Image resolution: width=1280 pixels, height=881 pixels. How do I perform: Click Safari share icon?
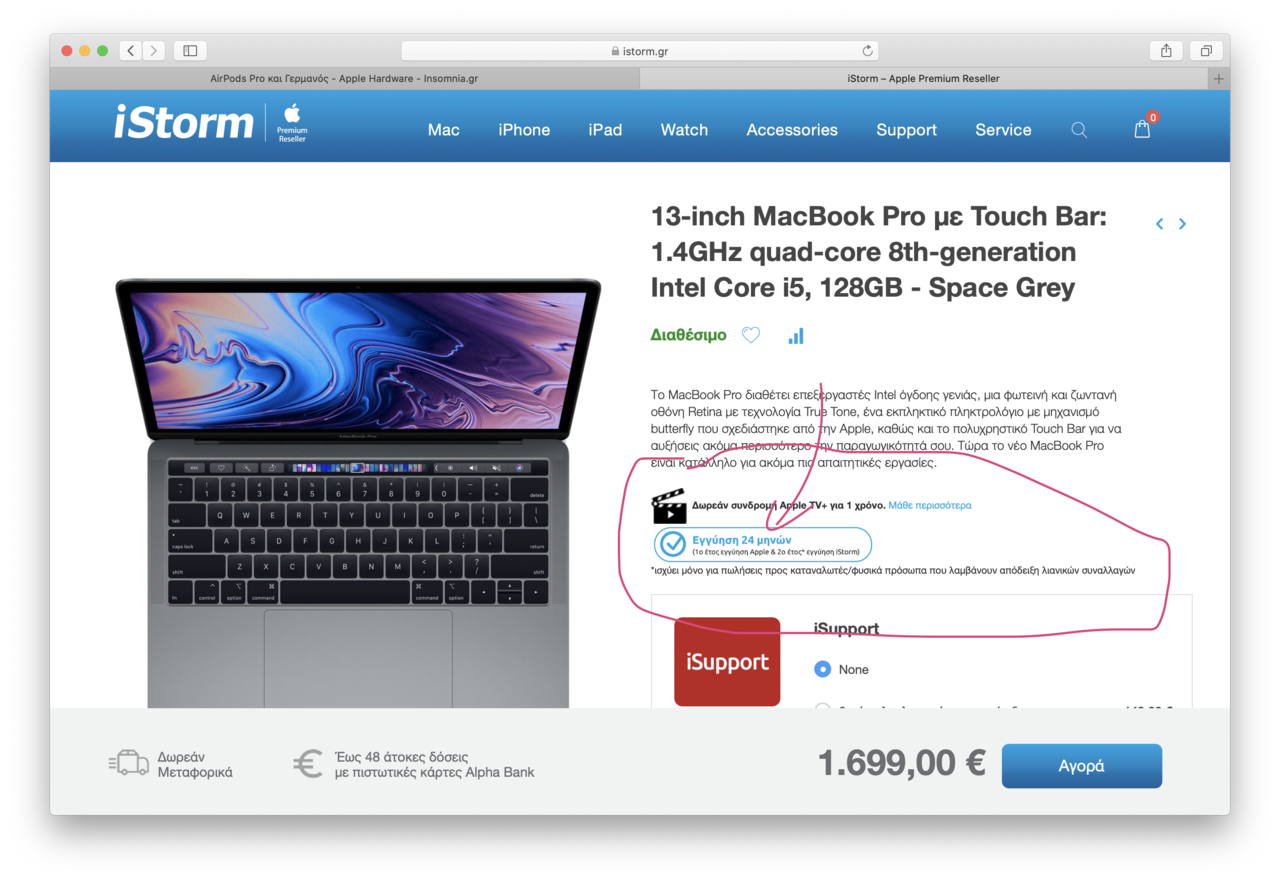coord(1166,50)
